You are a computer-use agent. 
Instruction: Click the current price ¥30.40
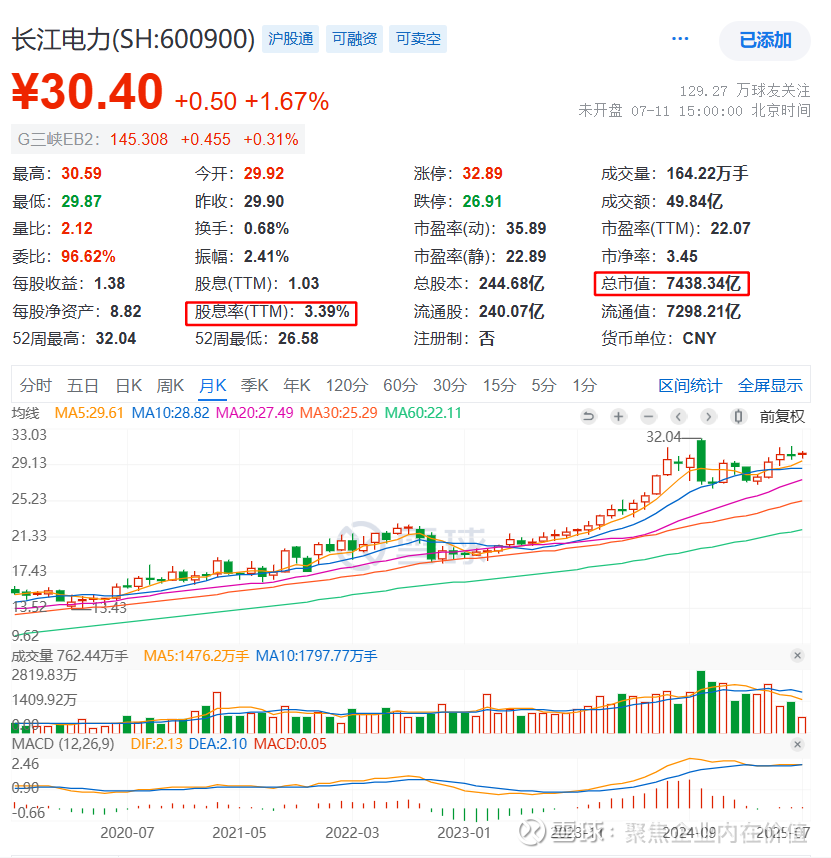(88, 92)
